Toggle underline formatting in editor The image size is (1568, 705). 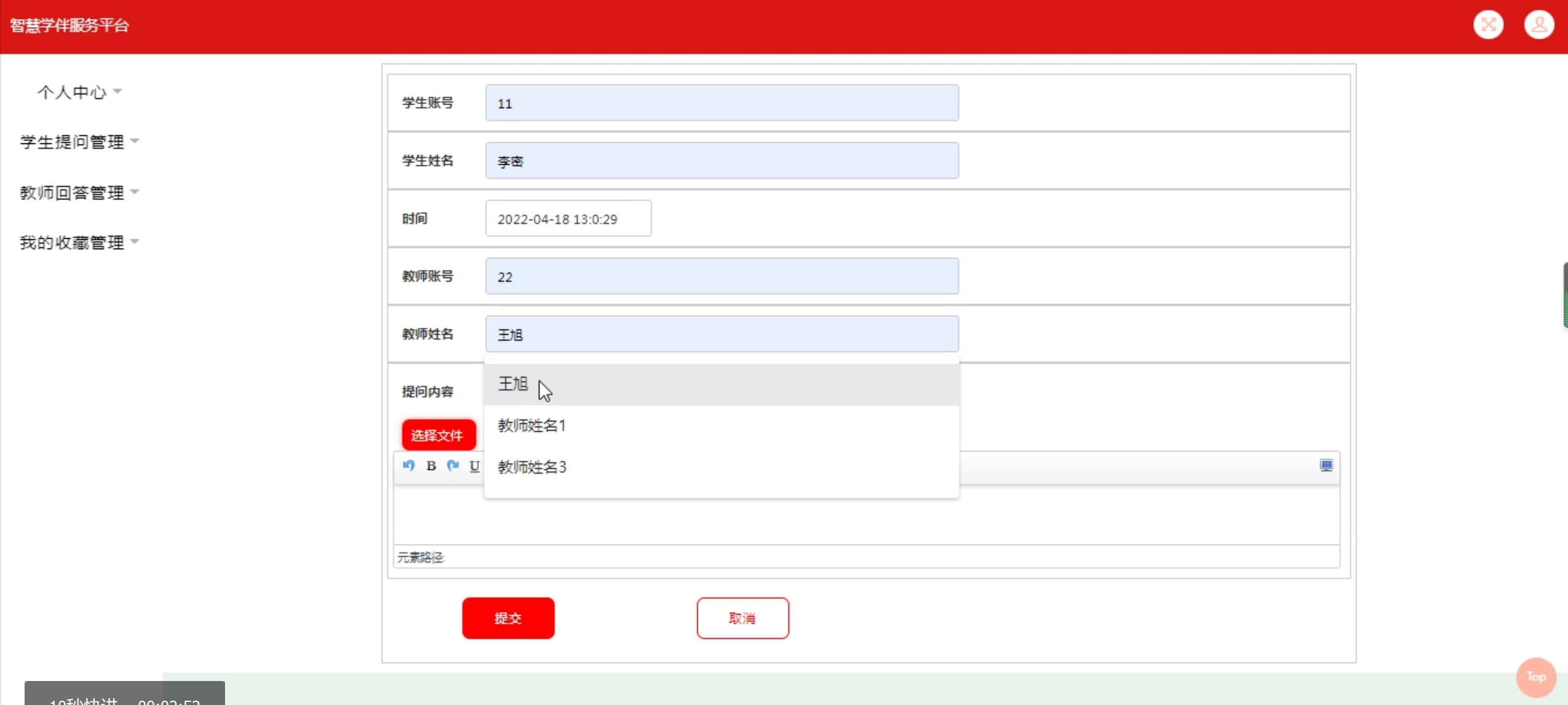tap(474, 466)
